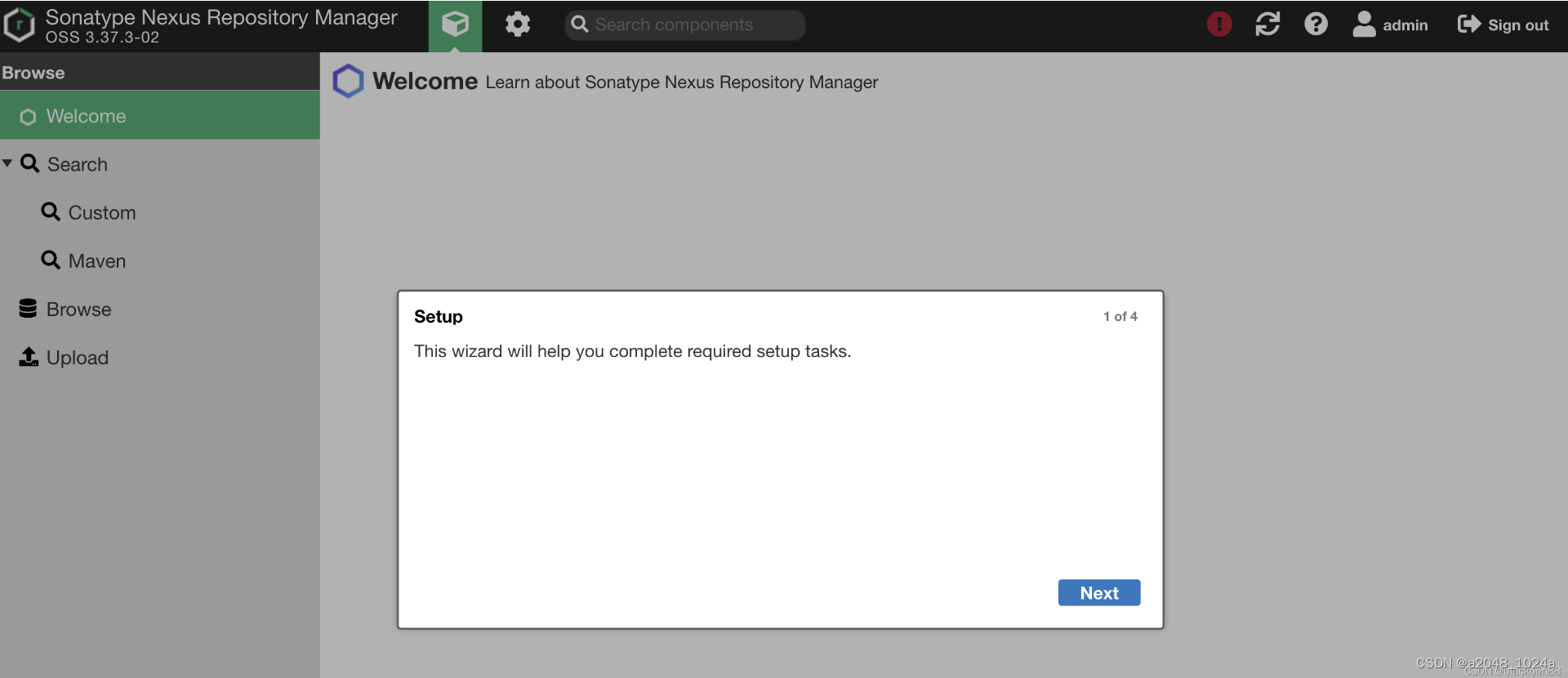Viewport: 1568px width, 678px height.
Task: Click 'Sonatype Nexus Repository Manager' title text
Action: pyautogui.click(x=221, y=17)
